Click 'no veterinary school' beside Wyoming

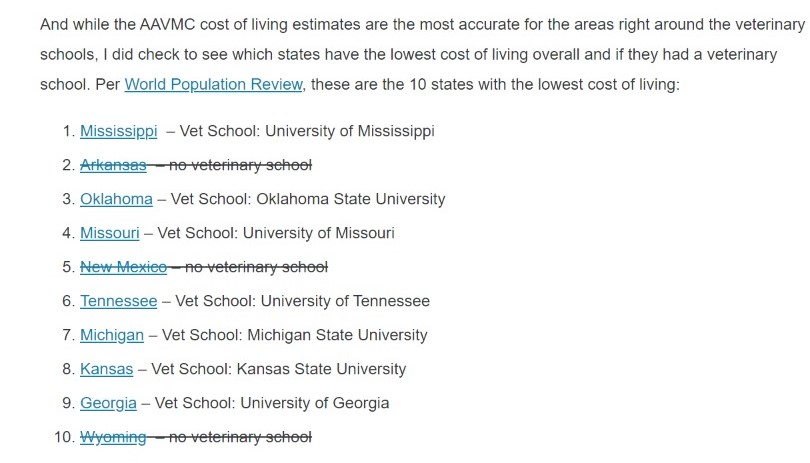[x=240, y=438]
